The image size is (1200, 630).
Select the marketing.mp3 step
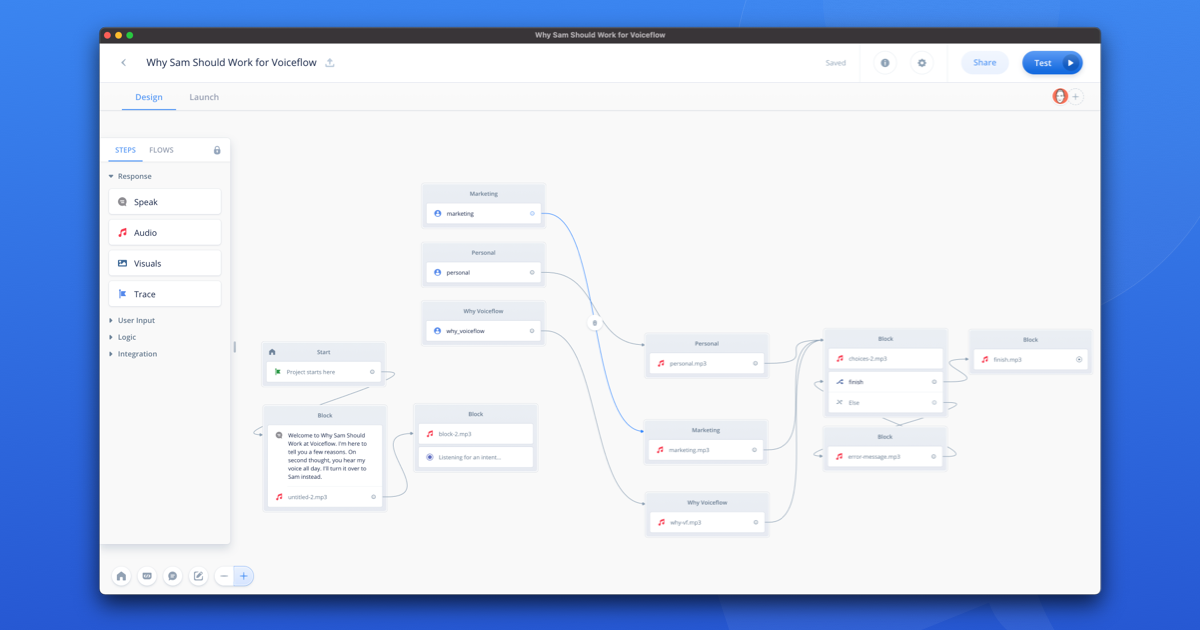pos(706,450)
